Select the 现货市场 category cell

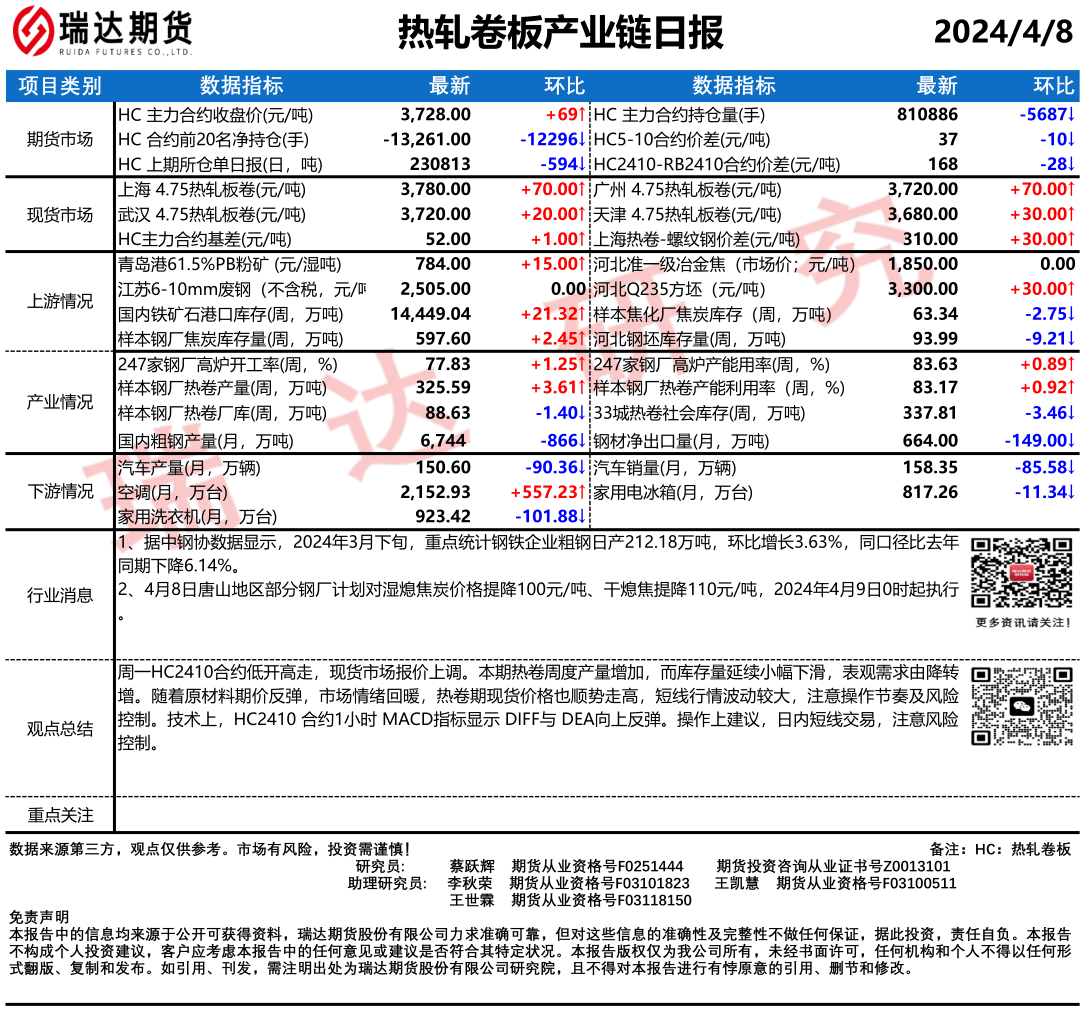point(59,214)
